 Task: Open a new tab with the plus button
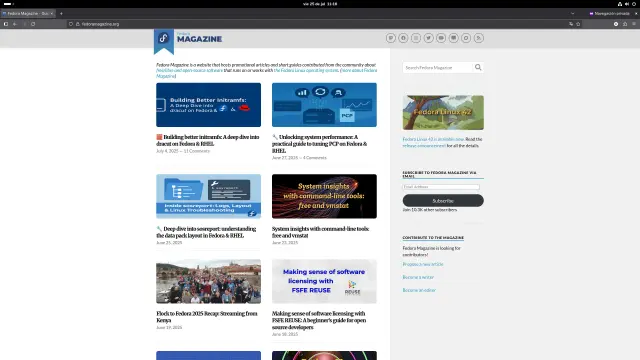(61, 13)
